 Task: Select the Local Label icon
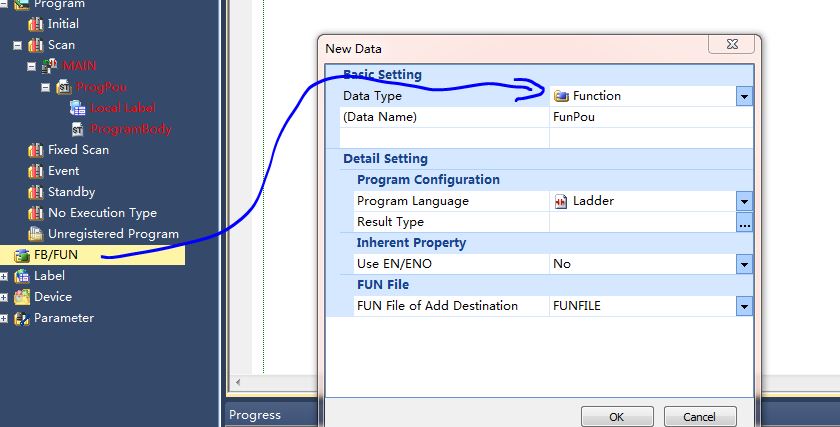[x=78, y=108]
